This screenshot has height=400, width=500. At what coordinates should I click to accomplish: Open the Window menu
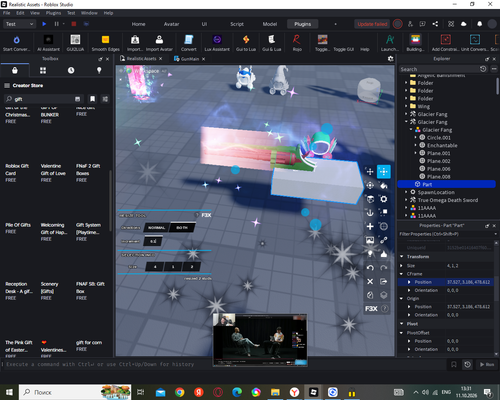click(89, 13)
